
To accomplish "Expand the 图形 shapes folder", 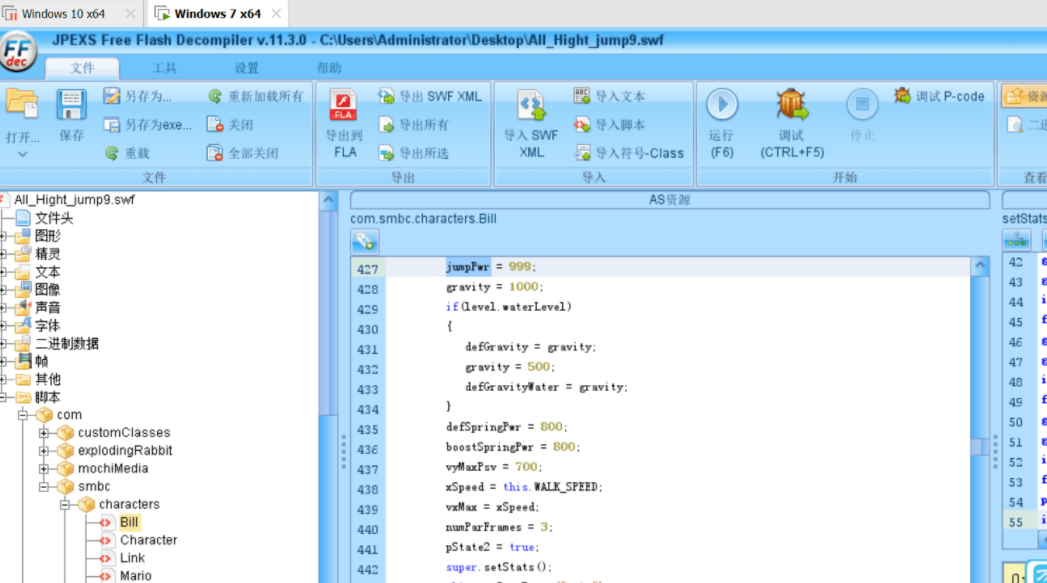I will 3,236.
